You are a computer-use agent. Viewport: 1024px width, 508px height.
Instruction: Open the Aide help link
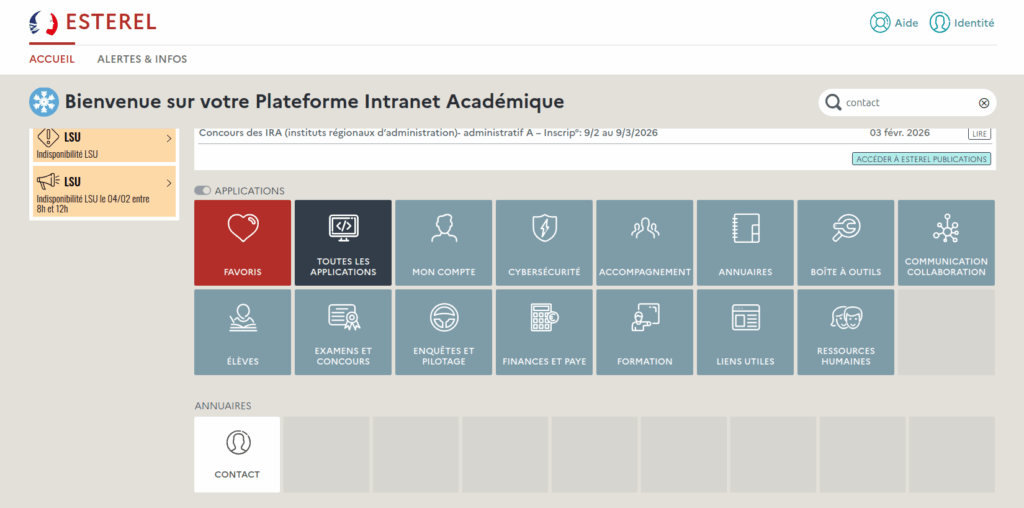click(x=894, y=23)
